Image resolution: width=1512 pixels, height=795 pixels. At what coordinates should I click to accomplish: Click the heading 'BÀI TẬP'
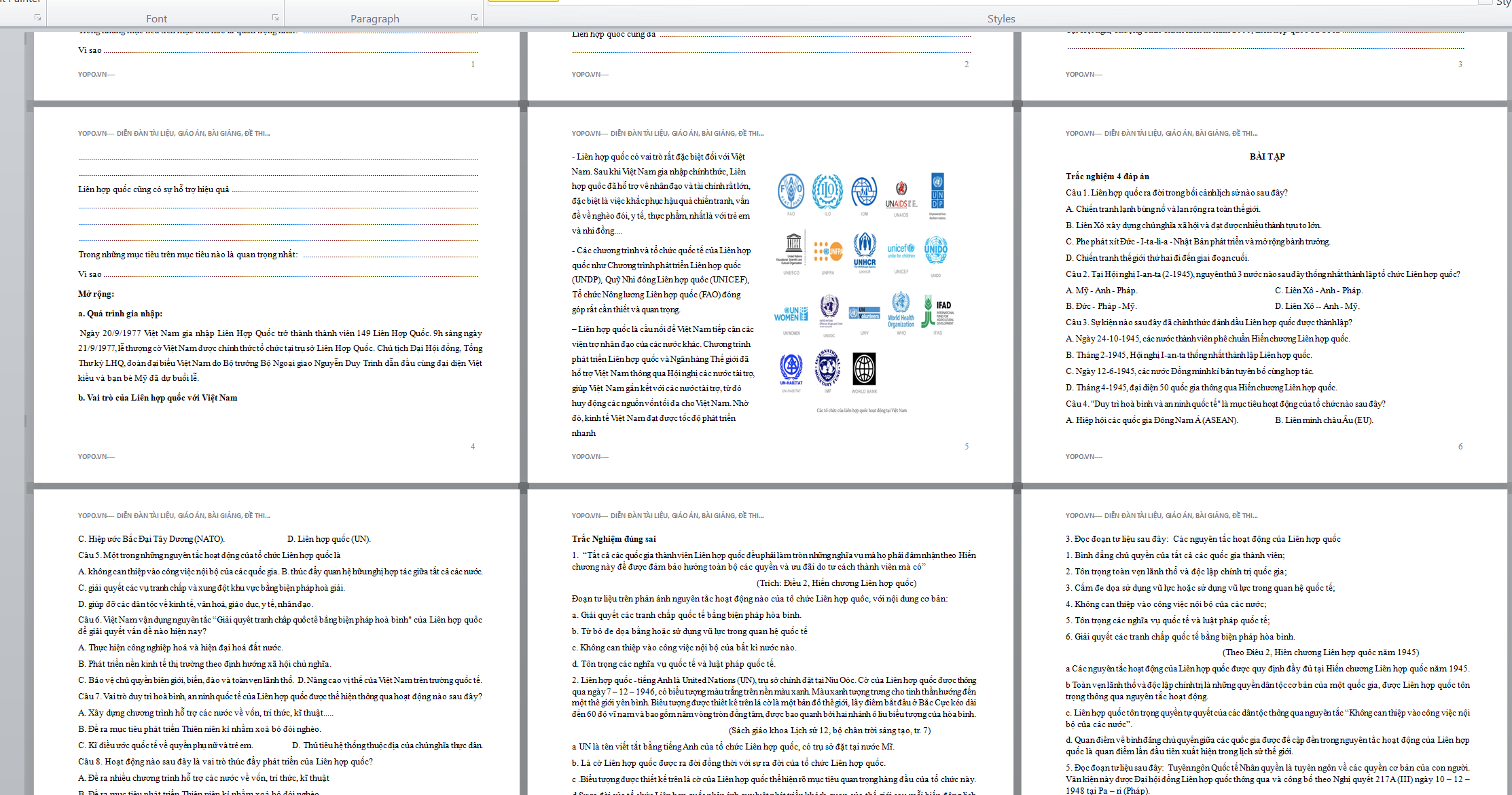click(1267, 157)
